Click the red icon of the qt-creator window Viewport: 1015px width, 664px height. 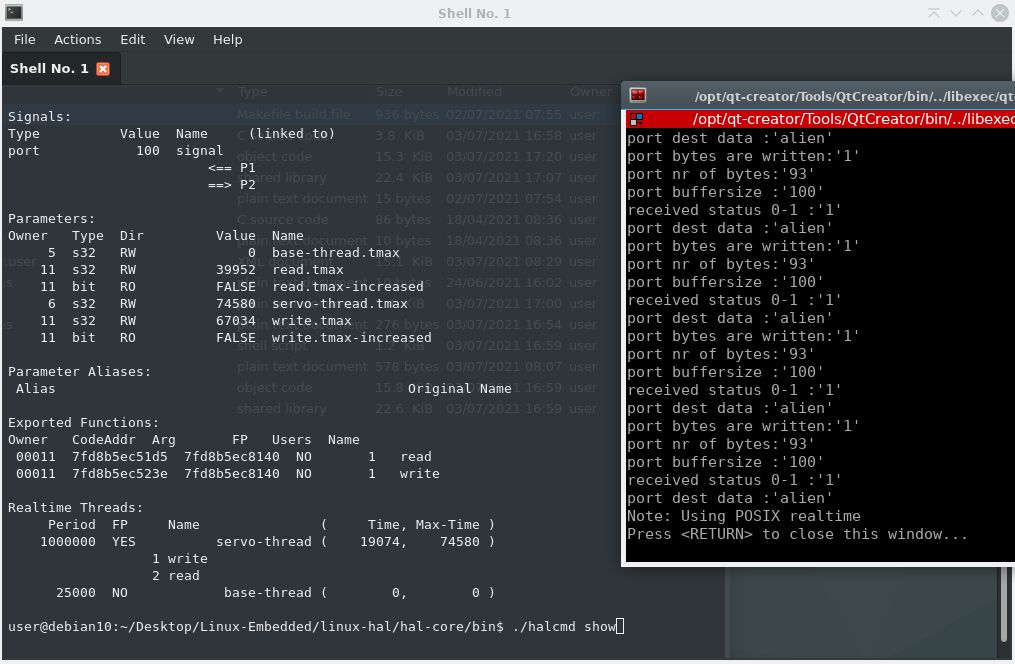(638, 96)
